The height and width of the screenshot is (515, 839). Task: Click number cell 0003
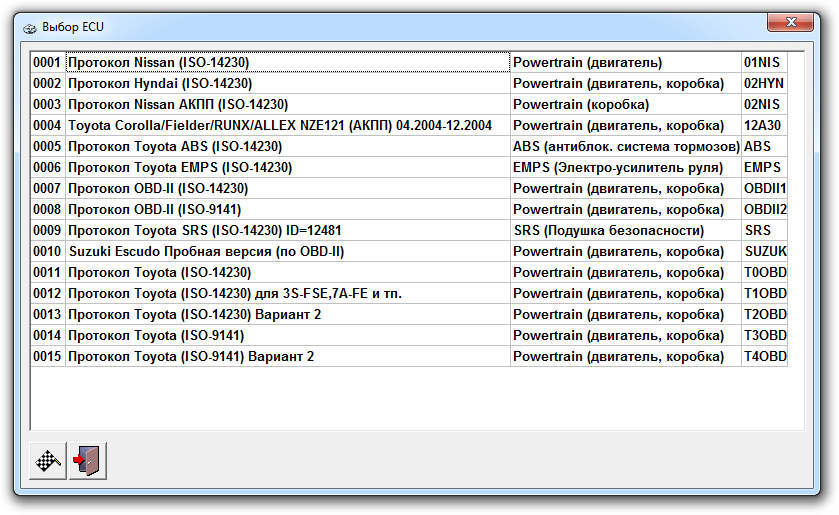pos(48,104)
